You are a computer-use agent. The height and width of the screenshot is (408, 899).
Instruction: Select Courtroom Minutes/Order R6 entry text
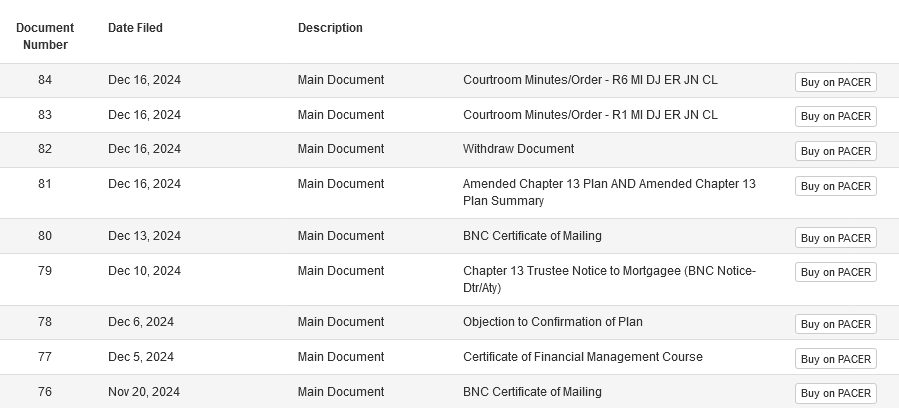click(590, 80)
